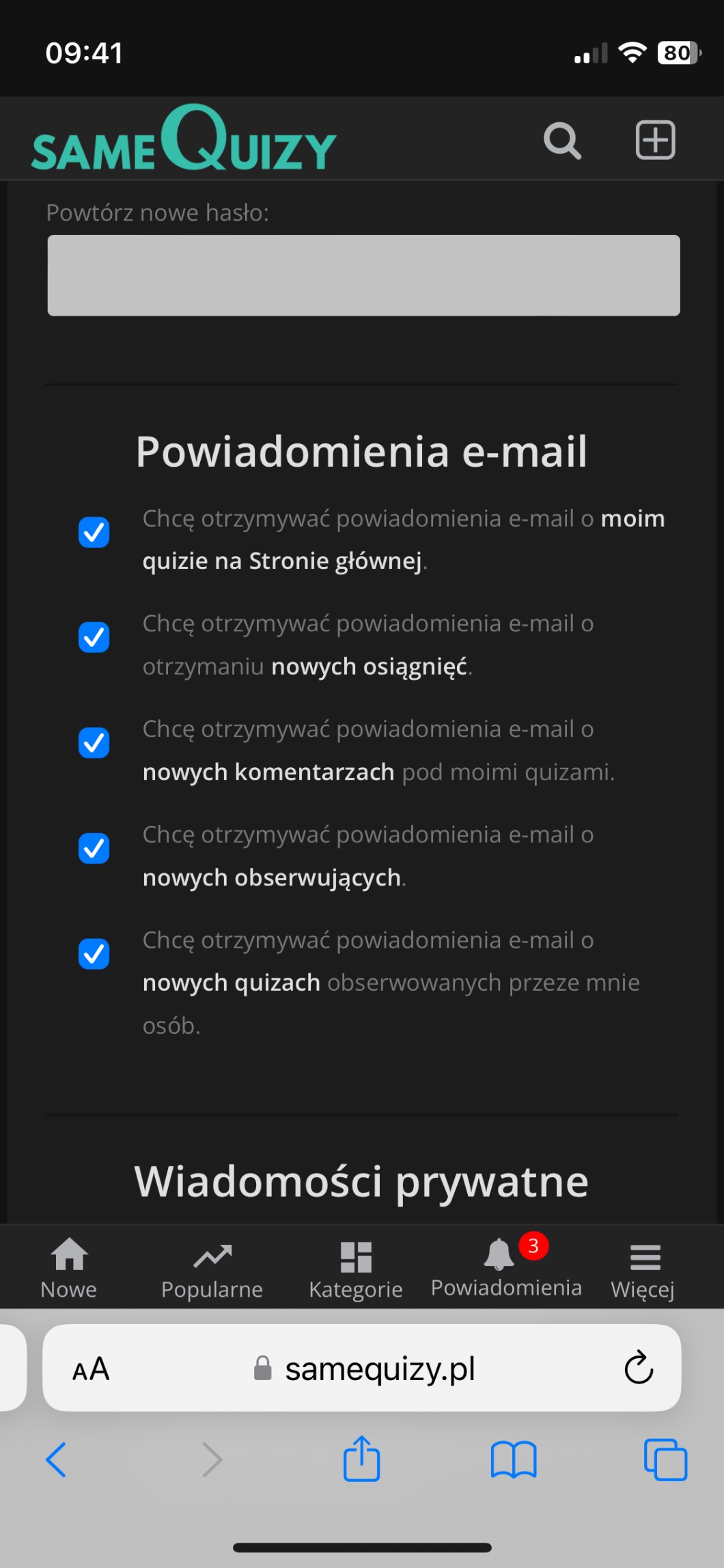Open Safari reader AA text options

(91, 1369)
